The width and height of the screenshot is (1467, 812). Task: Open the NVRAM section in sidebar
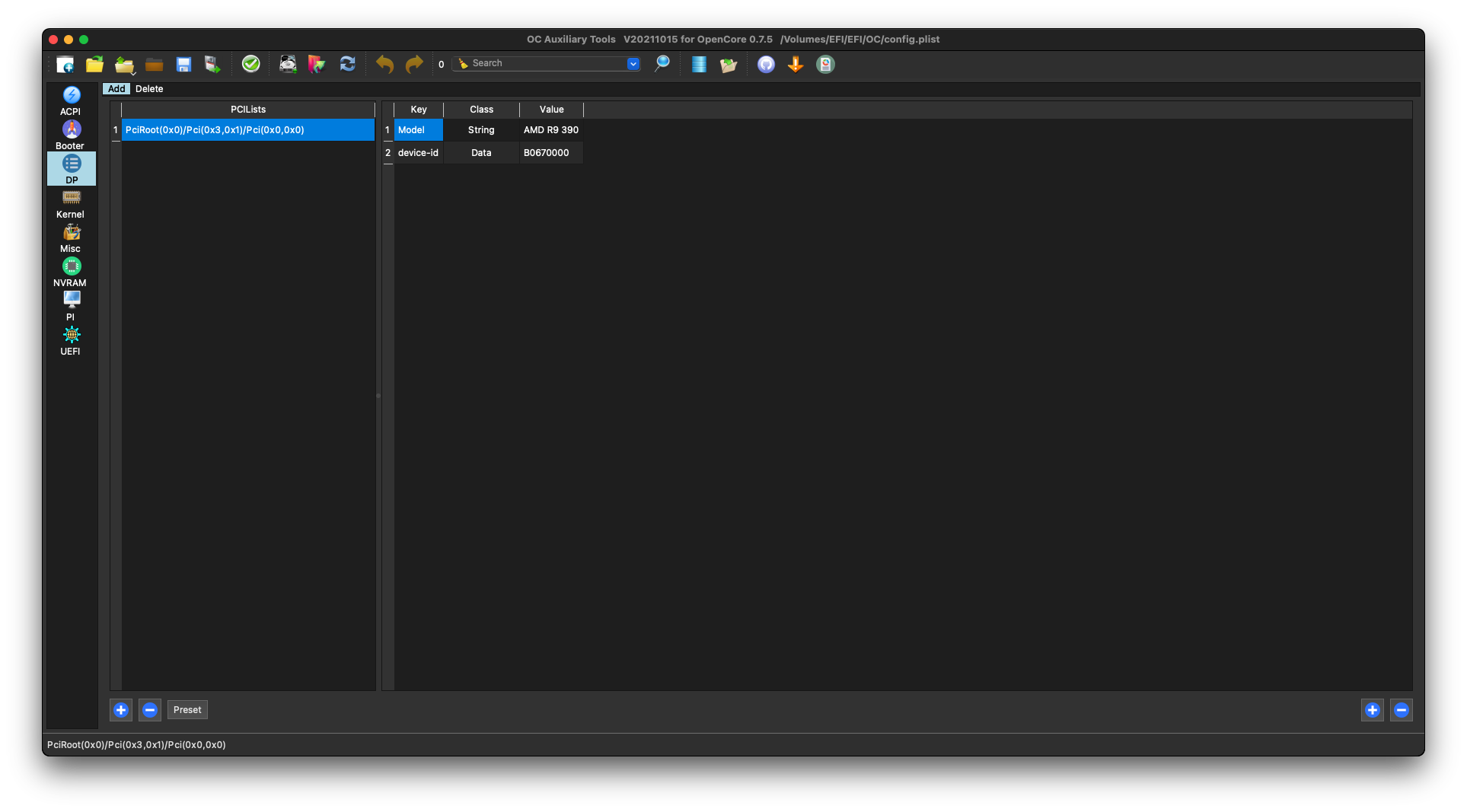tap(71, 272)
